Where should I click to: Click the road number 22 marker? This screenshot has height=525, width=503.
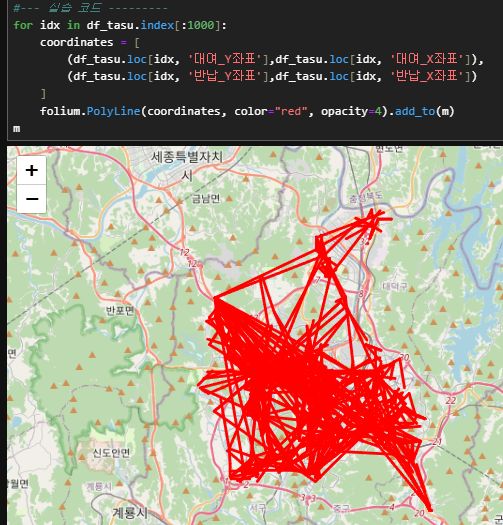click(451, 400)
